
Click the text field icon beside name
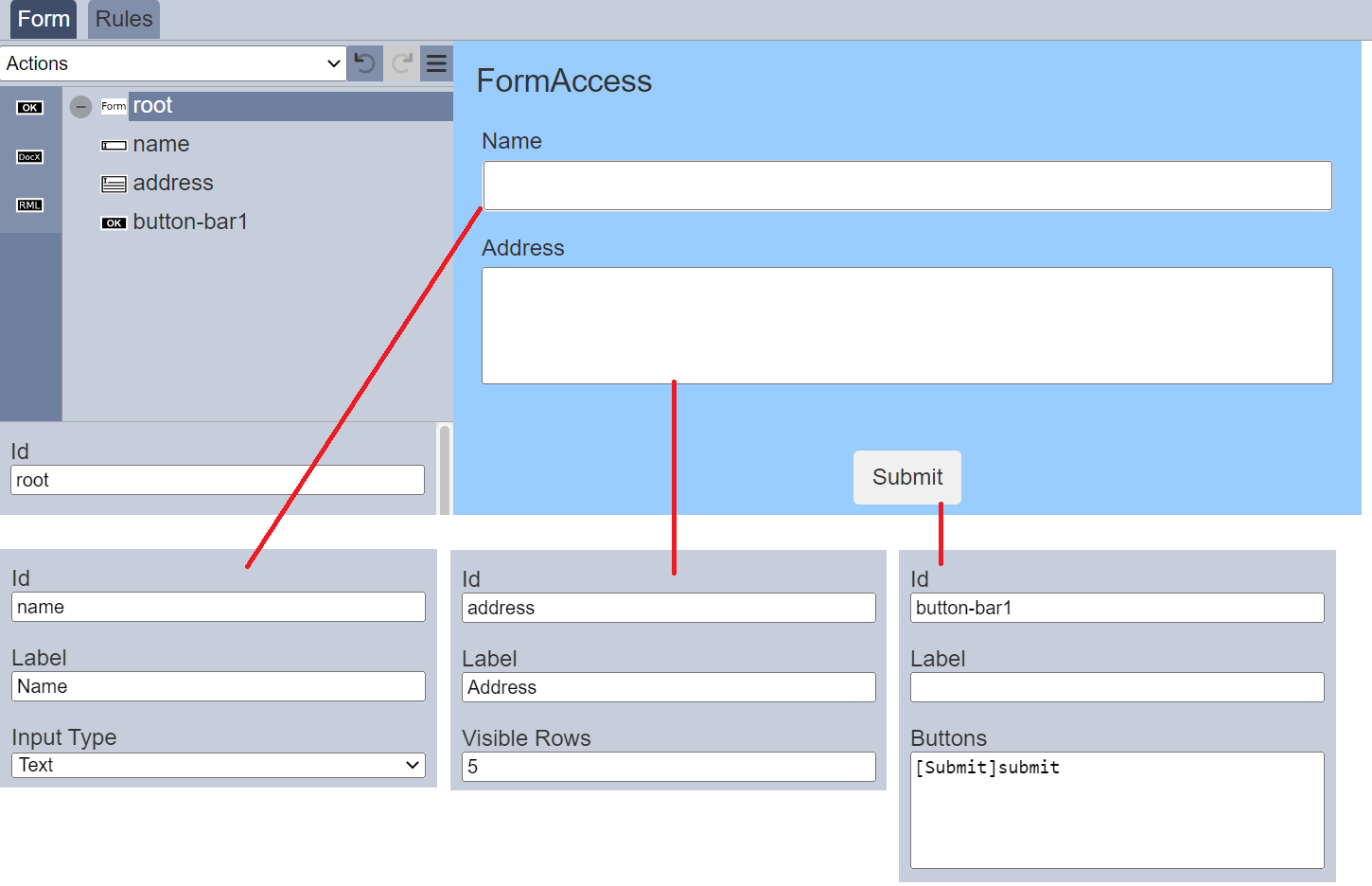tap(114, 145)
